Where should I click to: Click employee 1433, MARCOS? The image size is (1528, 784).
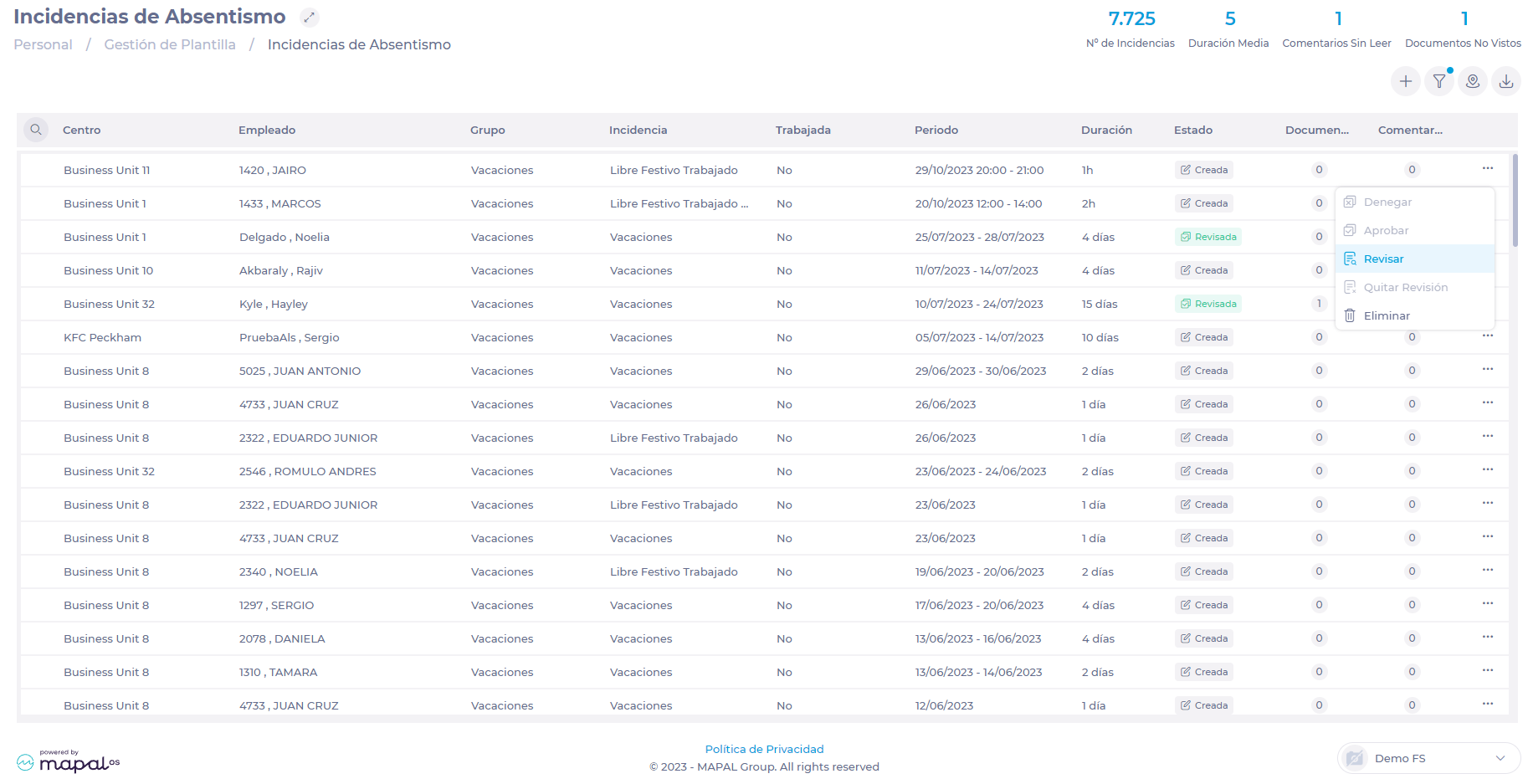(280, 203)
